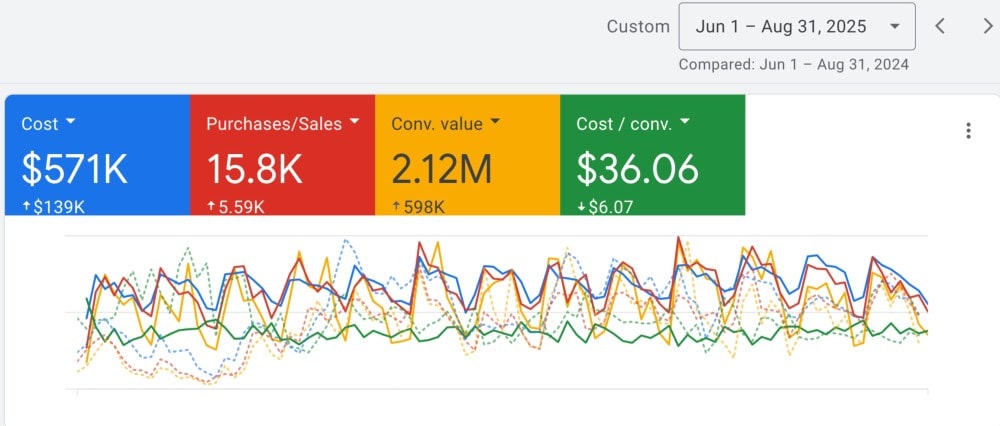Screen dimensions: 1000x426
Task: Select the $36.06 cost per conversion figure
Action: 637,170
